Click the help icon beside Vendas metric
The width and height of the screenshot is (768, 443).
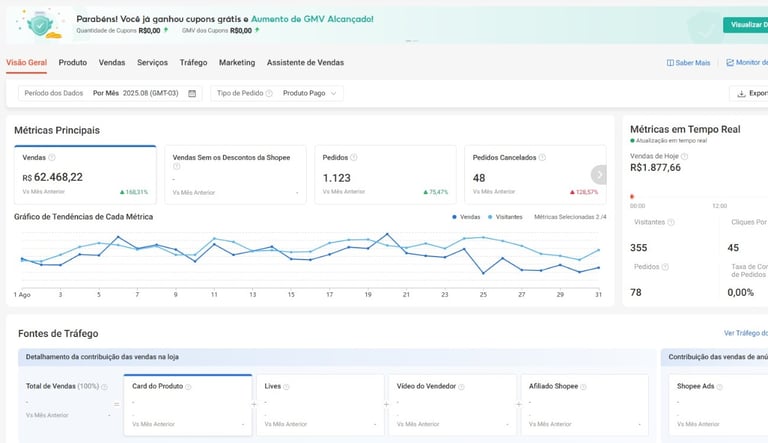(x=52, y=157)
